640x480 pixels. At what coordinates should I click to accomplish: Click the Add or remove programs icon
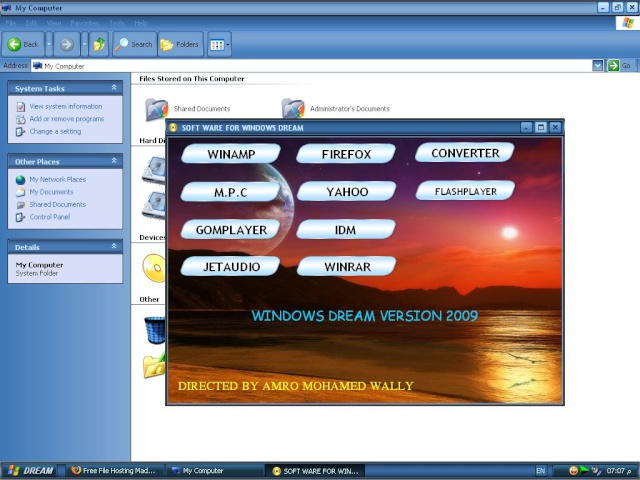20,119
